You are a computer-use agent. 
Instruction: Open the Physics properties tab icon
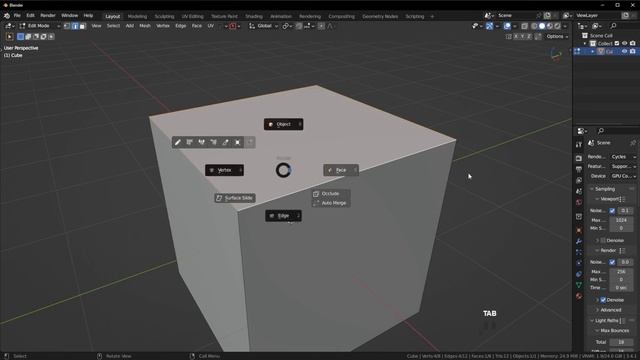click(x=579, y=263)
